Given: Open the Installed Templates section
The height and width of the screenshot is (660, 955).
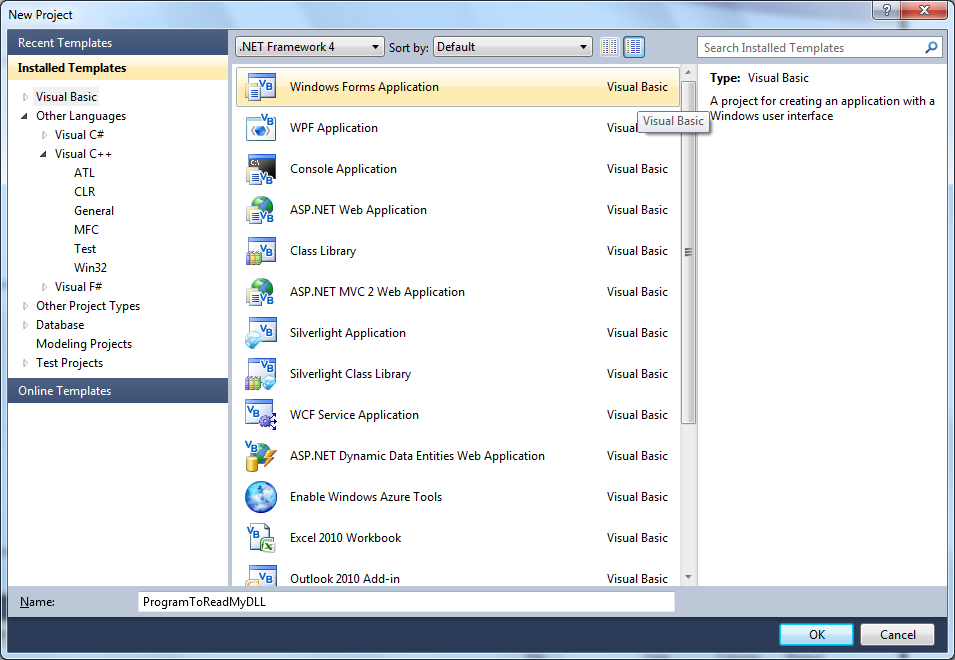Looking at the screenshot, I should (118, 68).
